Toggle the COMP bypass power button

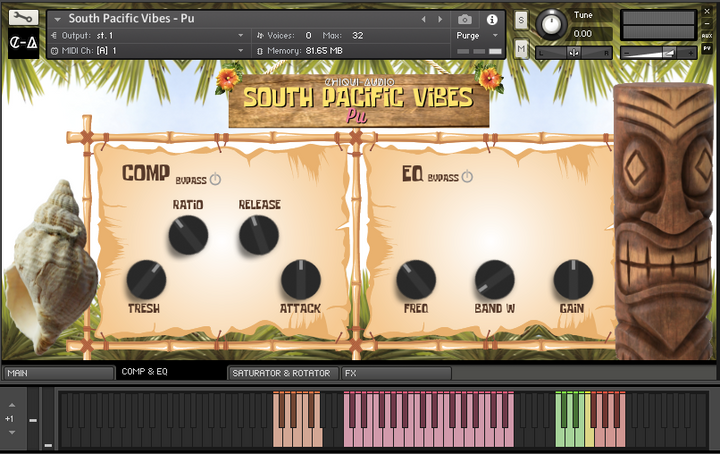[x=215, y=179]
